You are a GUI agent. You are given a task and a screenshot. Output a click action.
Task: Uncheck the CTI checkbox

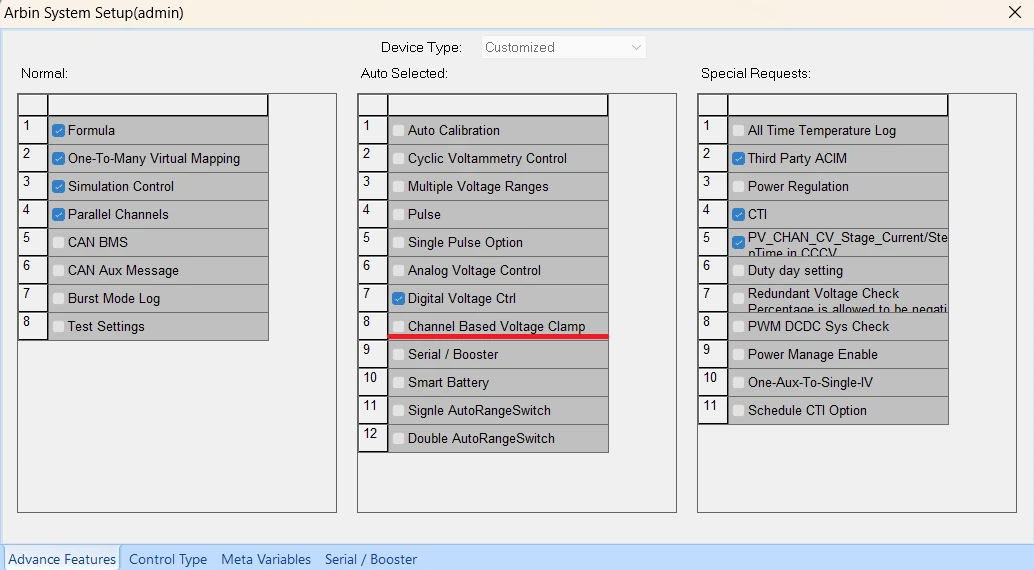point(739,214)
